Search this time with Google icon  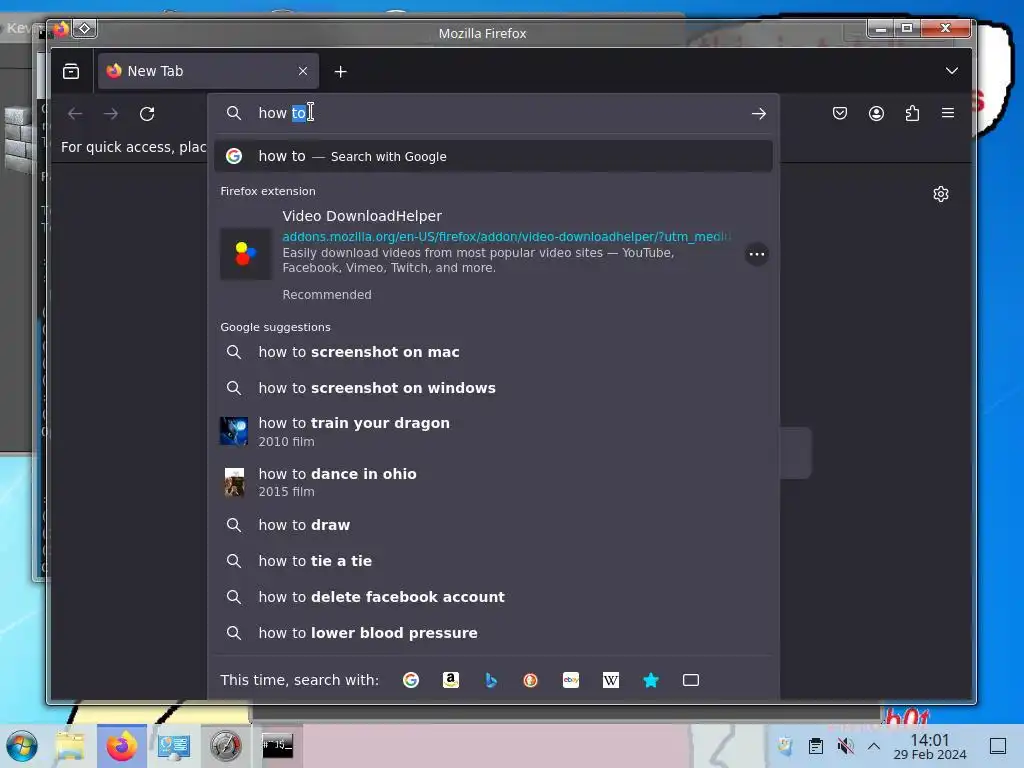pos(411,680)
